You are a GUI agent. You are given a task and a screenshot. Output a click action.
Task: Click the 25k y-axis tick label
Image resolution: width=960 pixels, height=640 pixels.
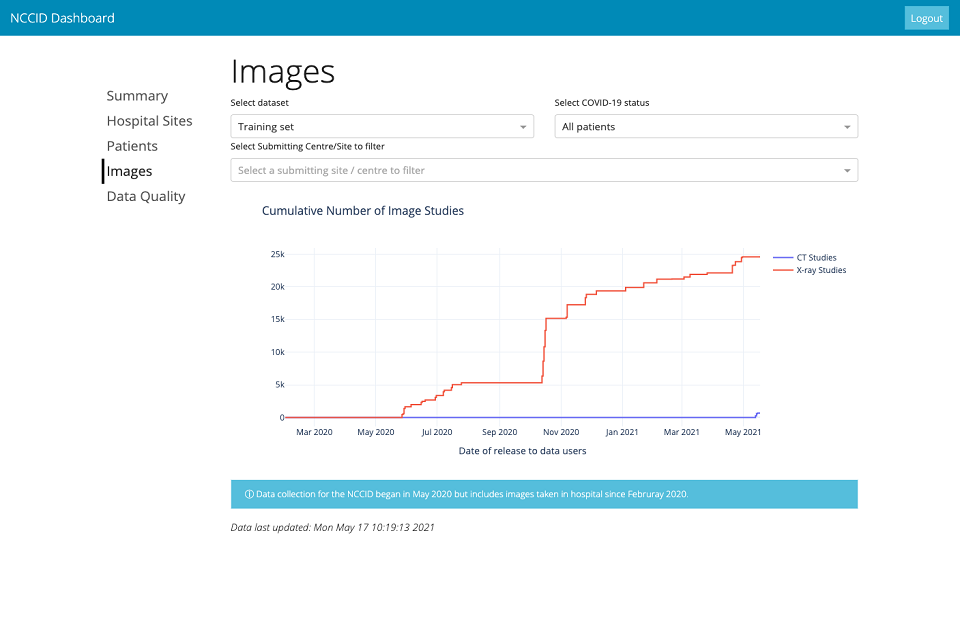click(277, 254)
